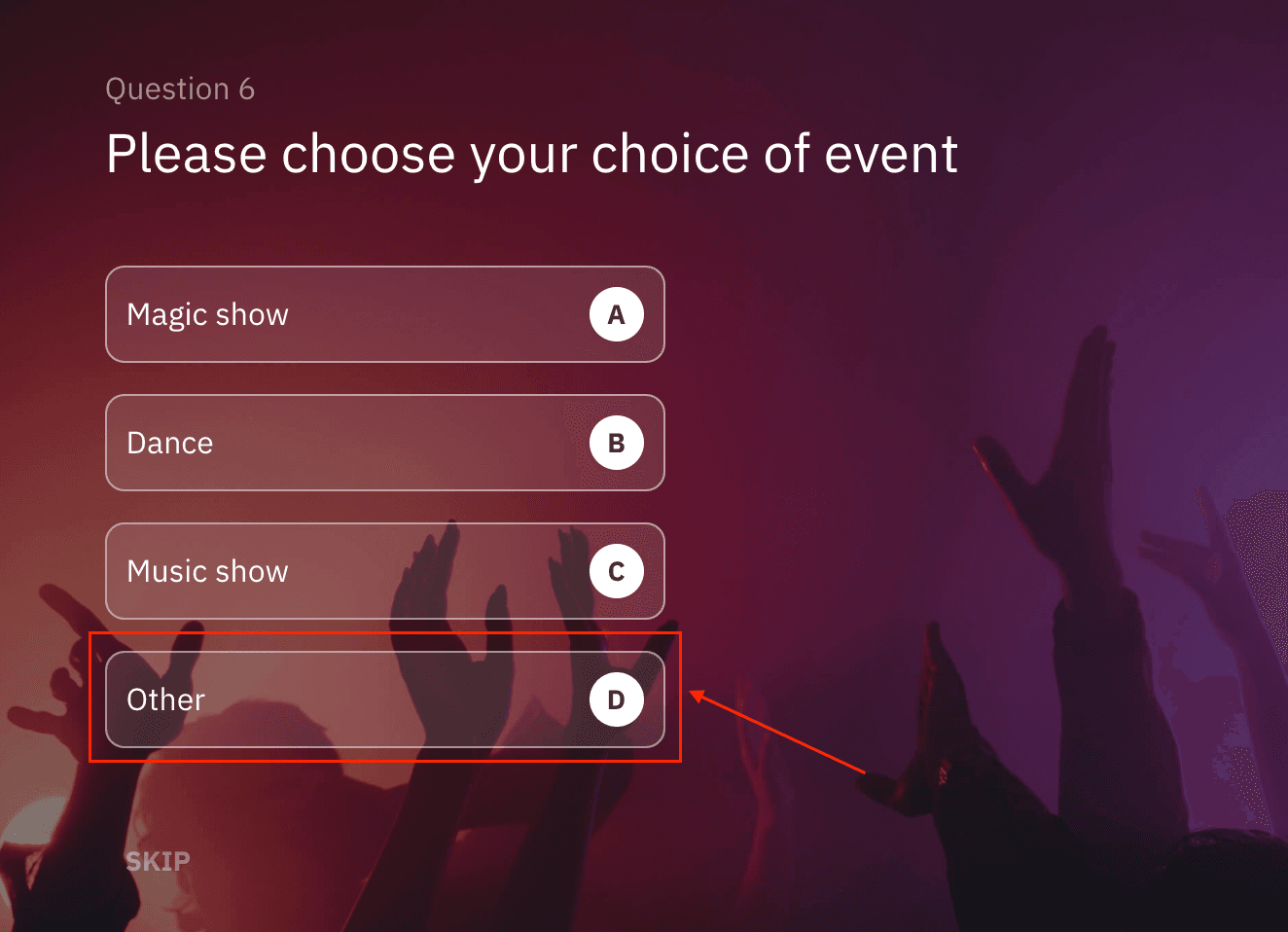Click the red arrow pointing at Other

(x=777, y=733)
